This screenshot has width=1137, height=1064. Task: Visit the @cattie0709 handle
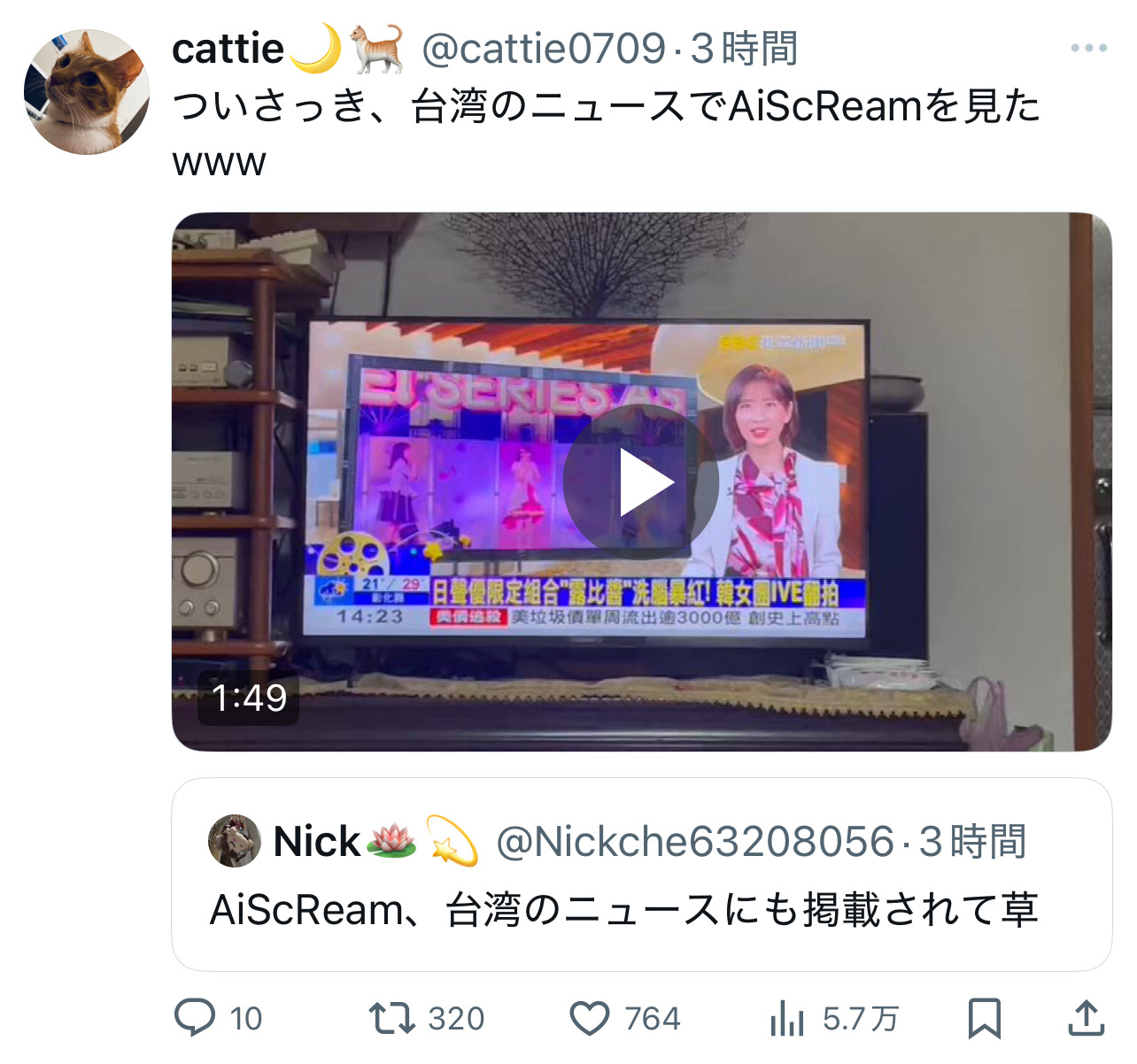pos(543,49)
